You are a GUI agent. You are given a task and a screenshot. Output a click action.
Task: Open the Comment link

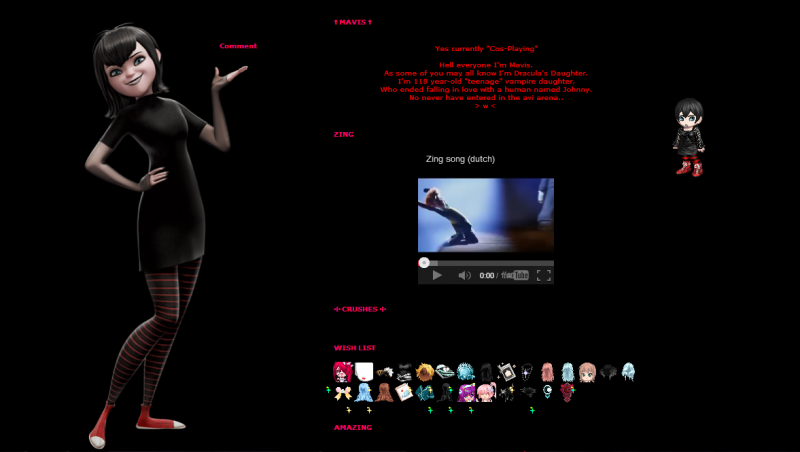click(x=238, y=46)
